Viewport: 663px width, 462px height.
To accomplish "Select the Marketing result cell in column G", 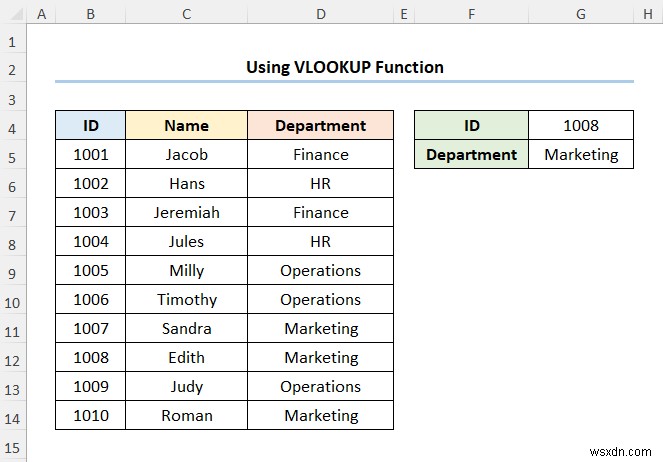I will click(581, 154).
